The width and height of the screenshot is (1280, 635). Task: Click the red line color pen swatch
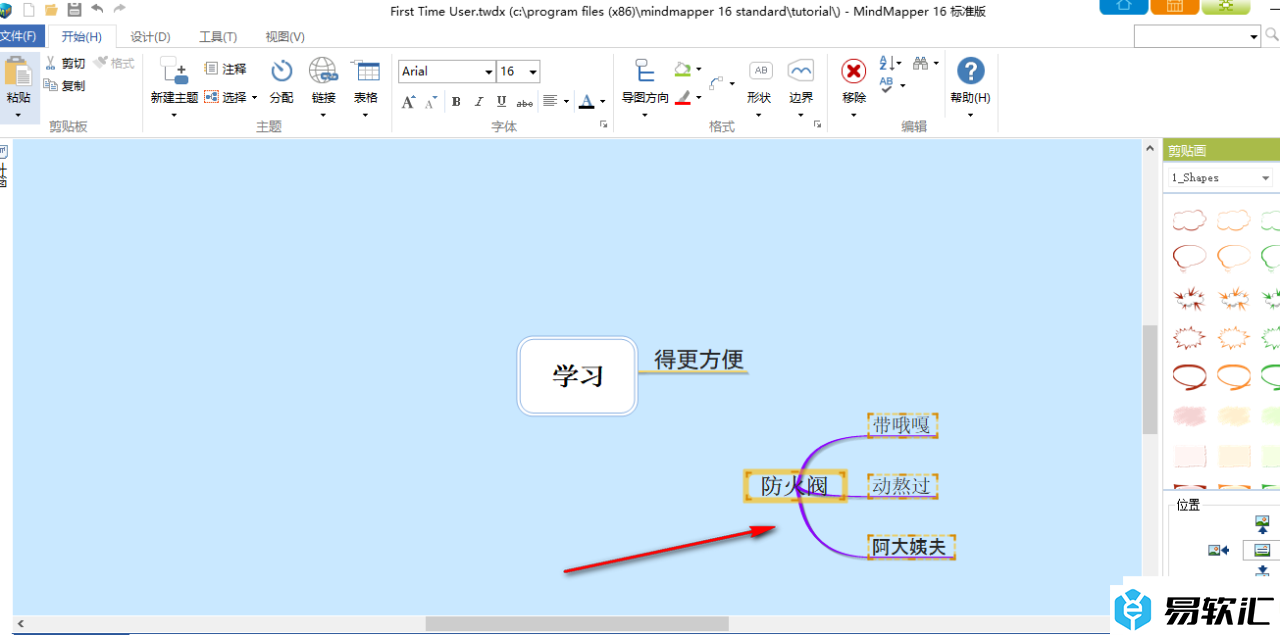pos(683,97)
